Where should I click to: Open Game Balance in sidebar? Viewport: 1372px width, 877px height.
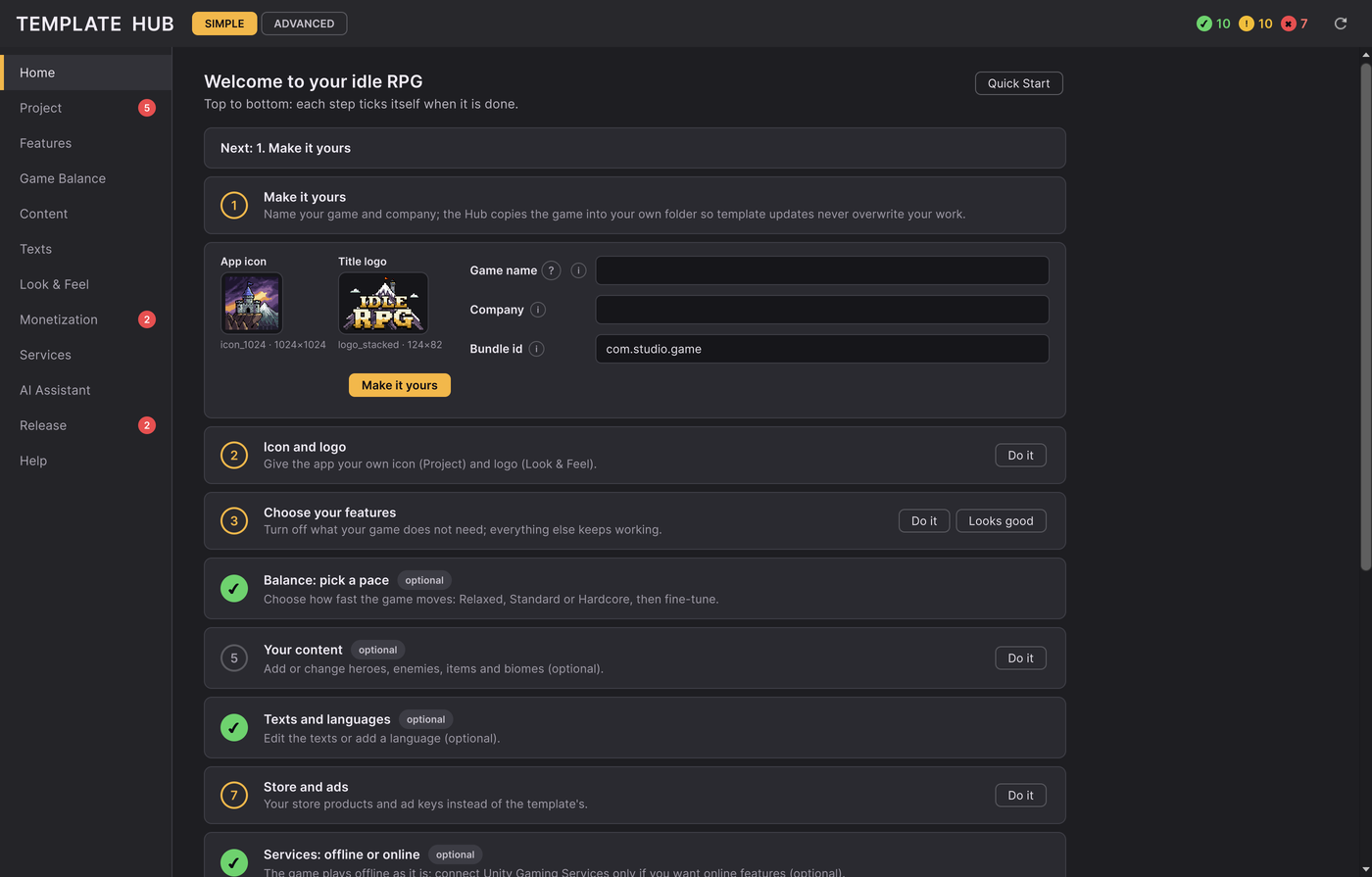pyautogui.click(x=86, y=178)
